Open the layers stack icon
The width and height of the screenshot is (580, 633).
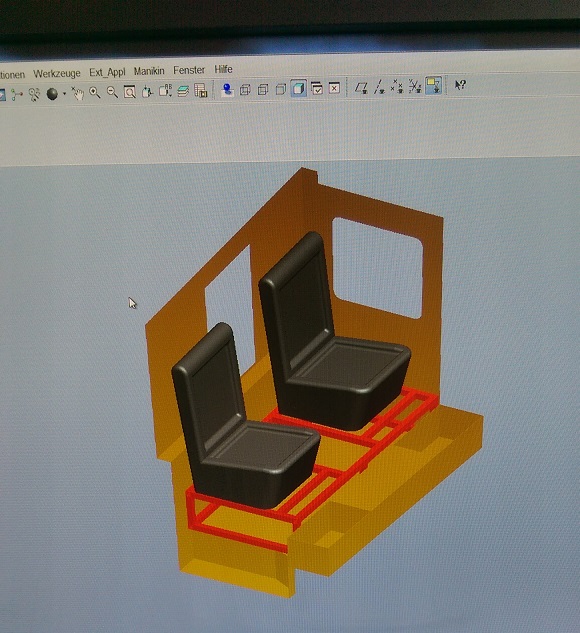click(x=183, y=91)
